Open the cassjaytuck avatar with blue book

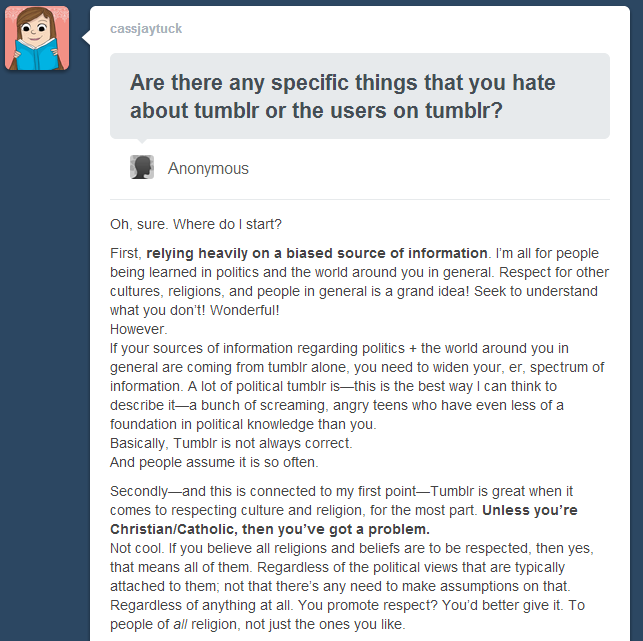tap(37, 38)
